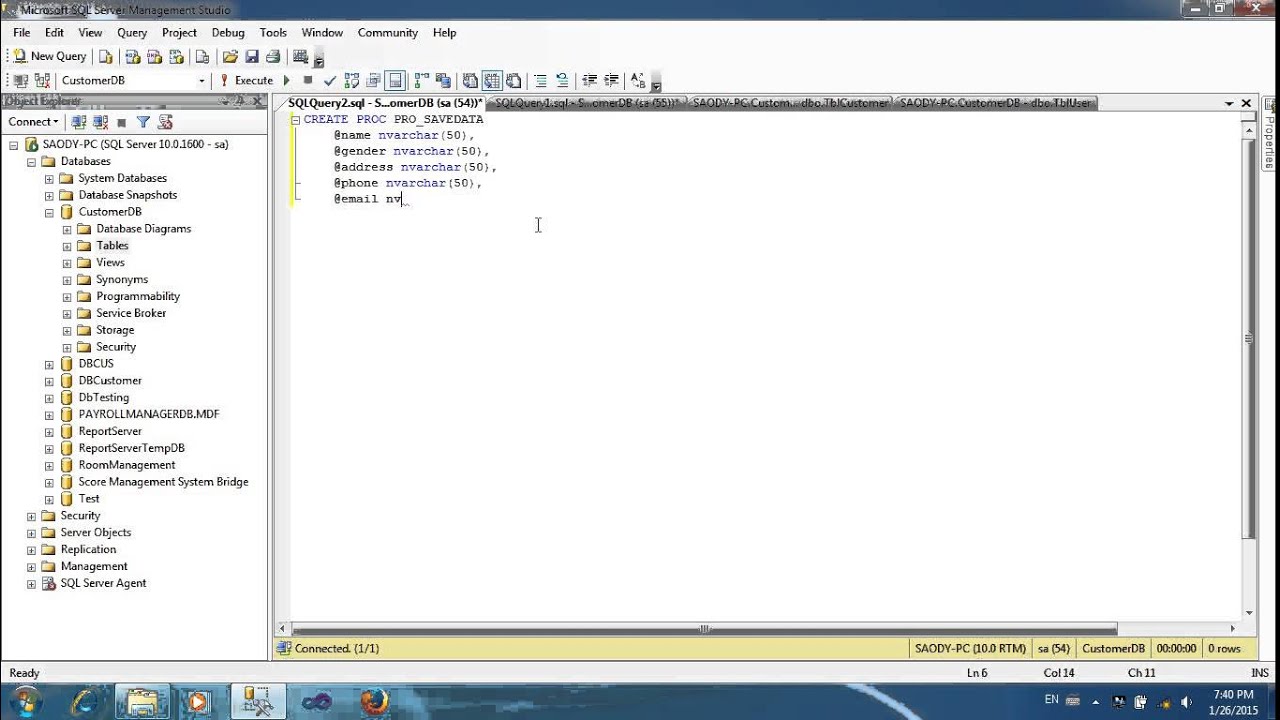Click Increase Indent toolbar icon

tap(611, 80)
